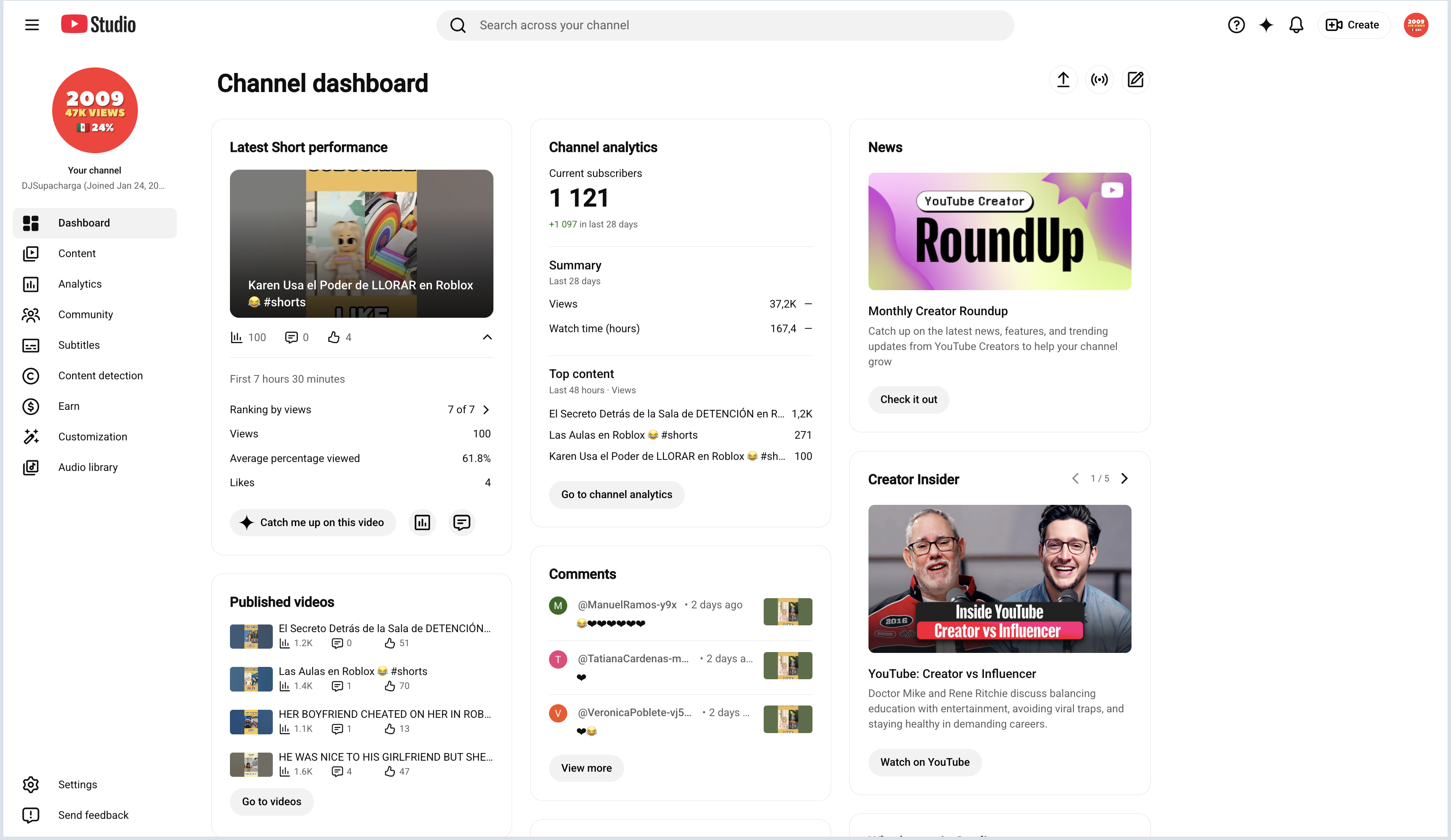Open video analytics icon beside Catch me up
This screenshot has height=840, width=1451.
point(422,522)
